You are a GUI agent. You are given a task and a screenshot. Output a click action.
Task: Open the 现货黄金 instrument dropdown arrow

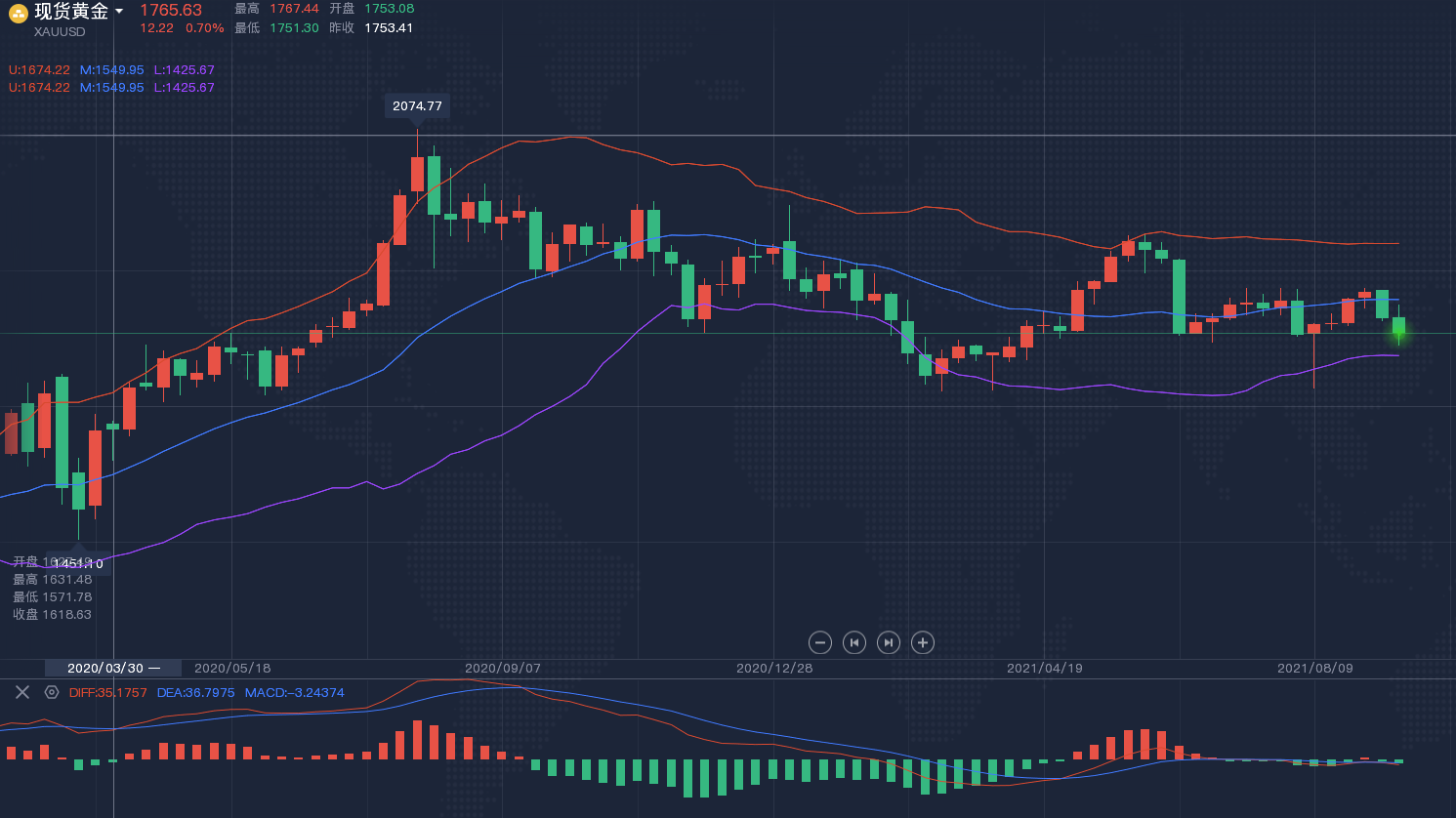(x=119, y=12)
